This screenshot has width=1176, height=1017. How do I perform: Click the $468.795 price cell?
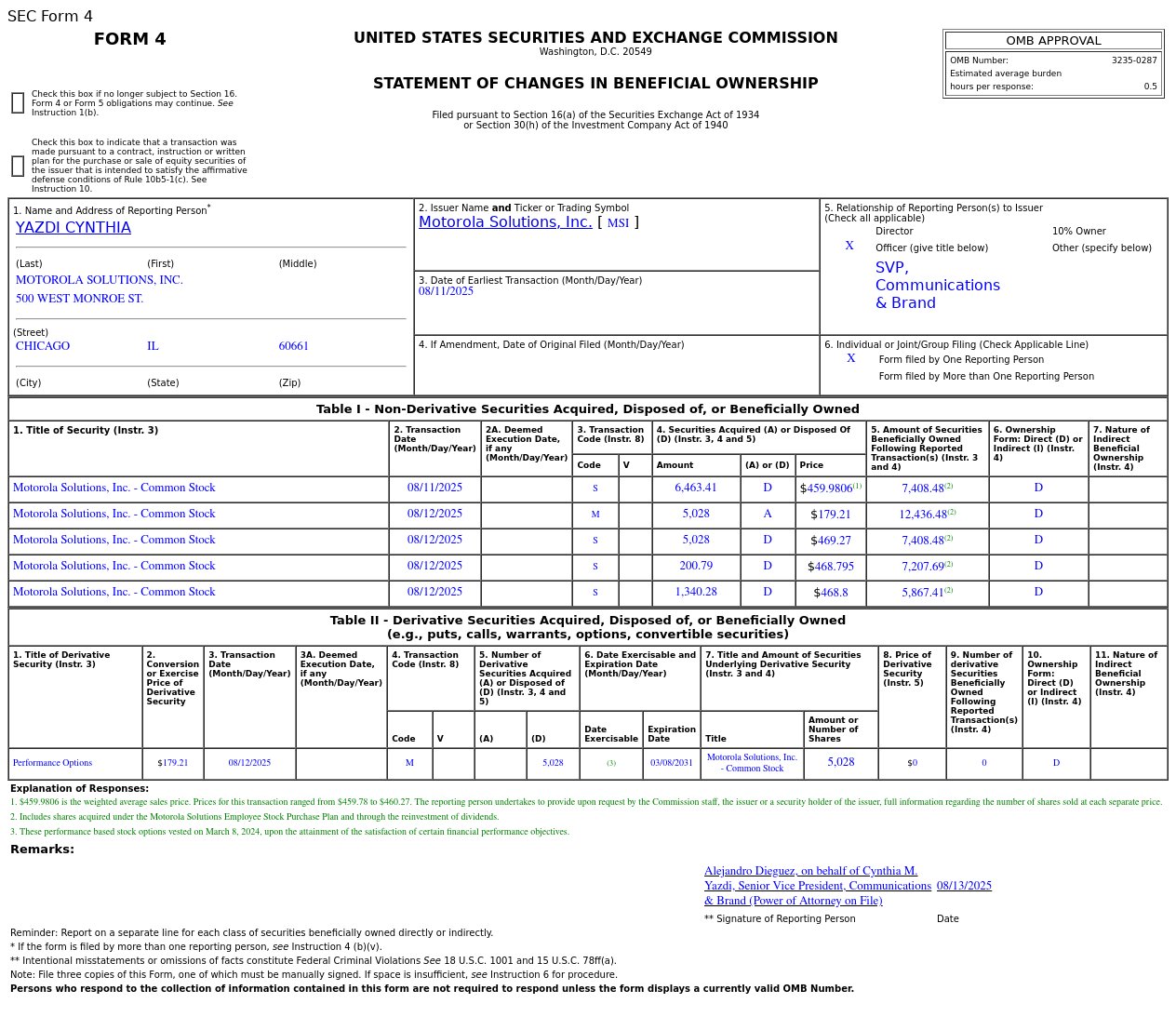[831, 566]
